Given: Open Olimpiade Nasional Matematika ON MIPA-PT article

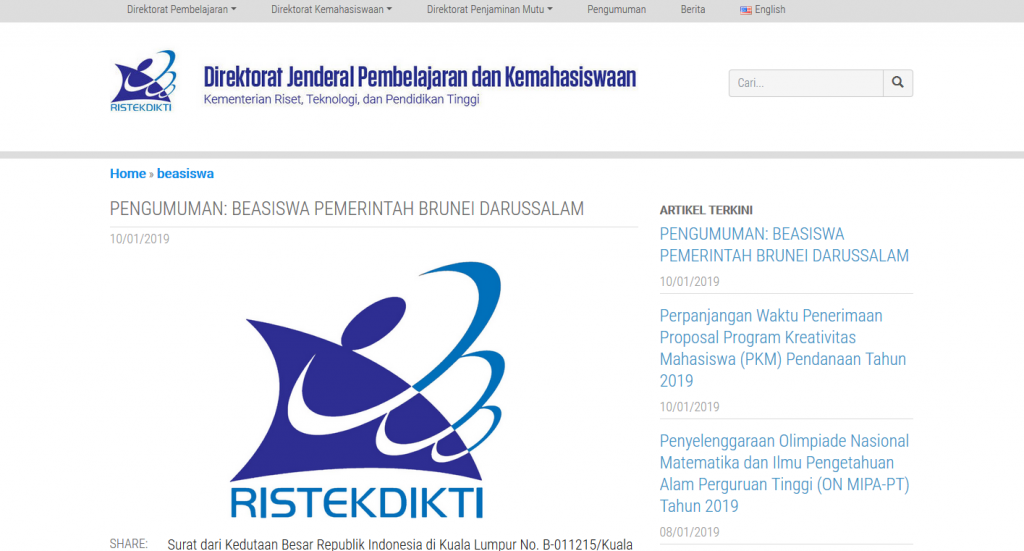Looking at the screenshot, I should 785,473.
